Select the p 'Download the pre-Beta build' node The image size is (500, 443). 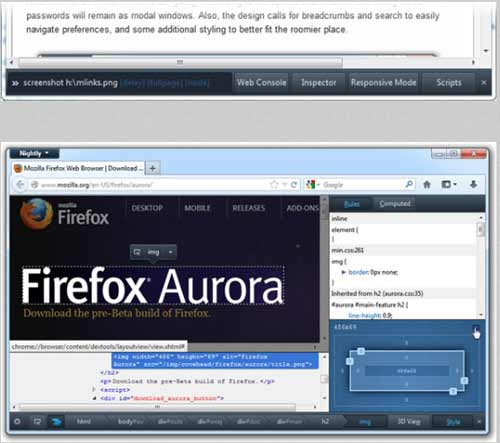pyautogui.click(x=187, y=381)
